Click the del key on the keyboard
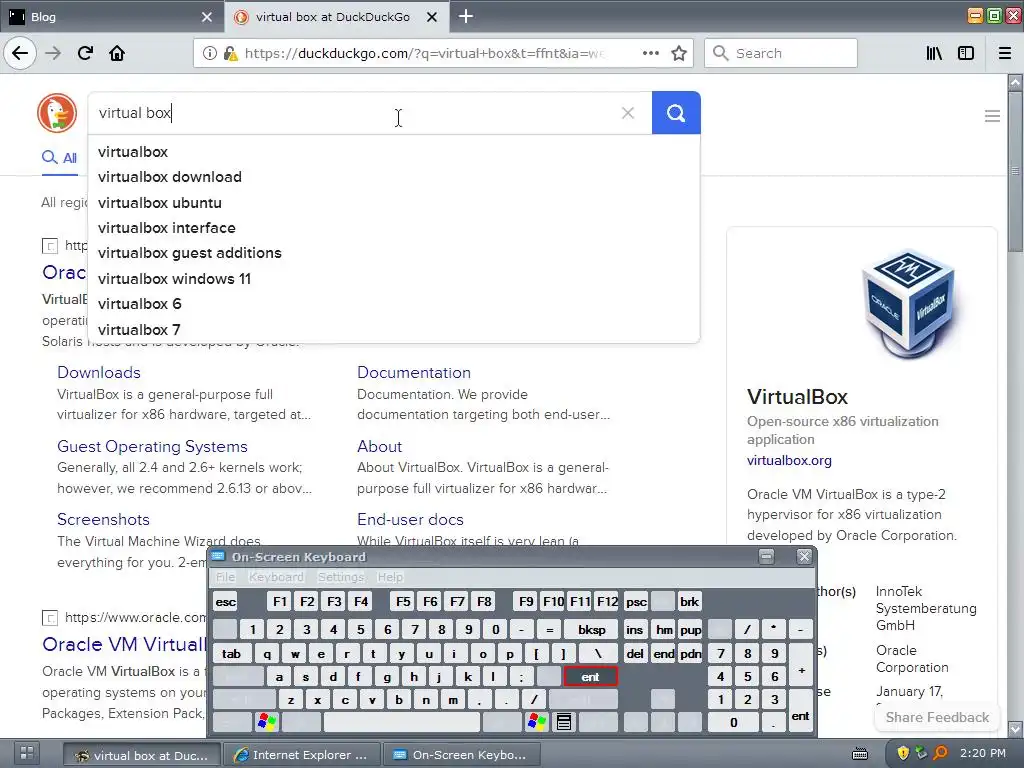The height and width of the screenshot is (768, 1024). pyautogui.click(x=635, y=653)
